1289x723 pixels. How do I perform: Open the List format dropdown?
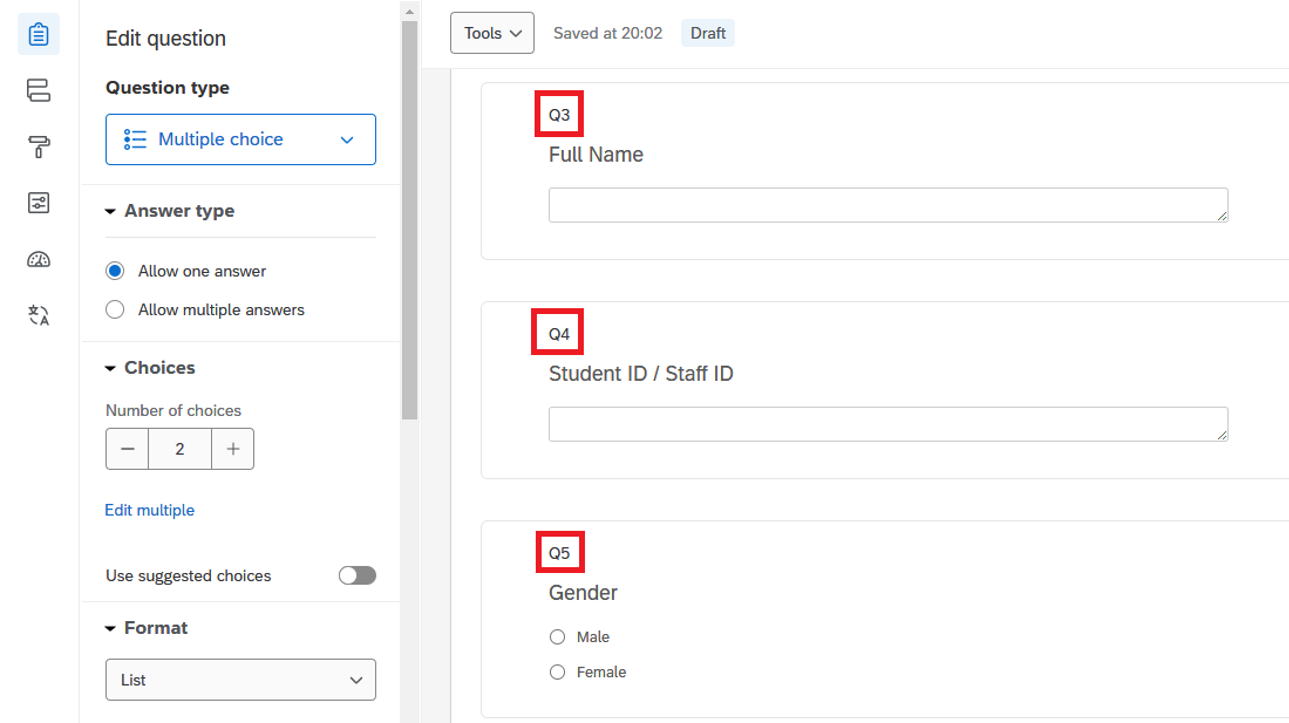coord(240,680)
